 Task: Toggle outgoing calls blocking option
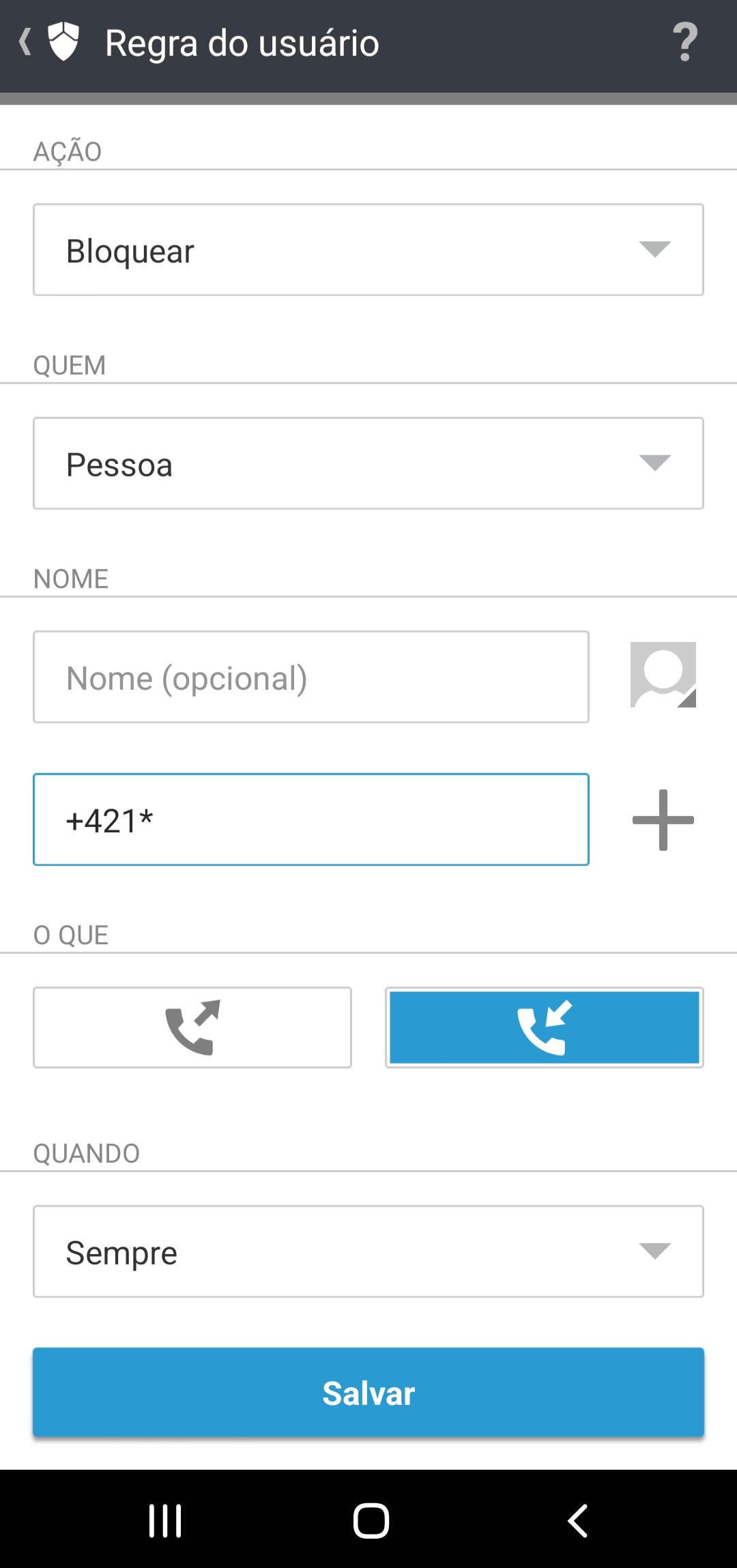(x=192, y=1027)
